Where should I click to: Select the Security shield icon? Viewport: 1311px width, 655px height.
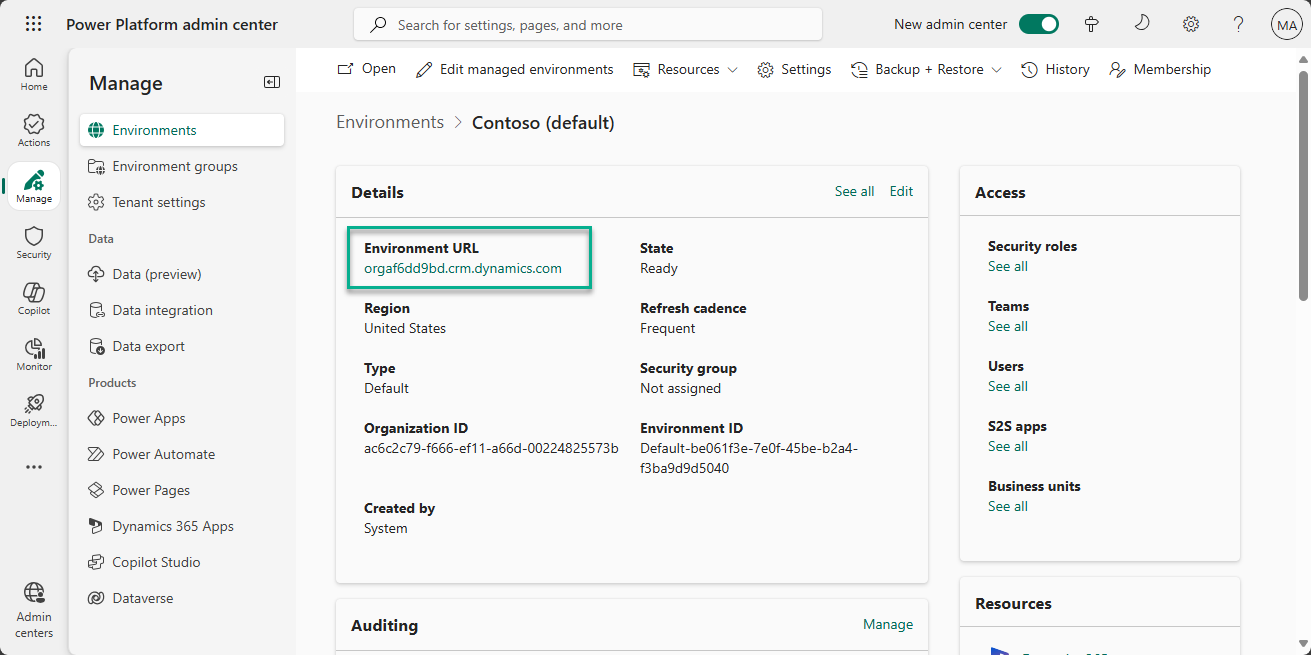(x=34, y=242)
